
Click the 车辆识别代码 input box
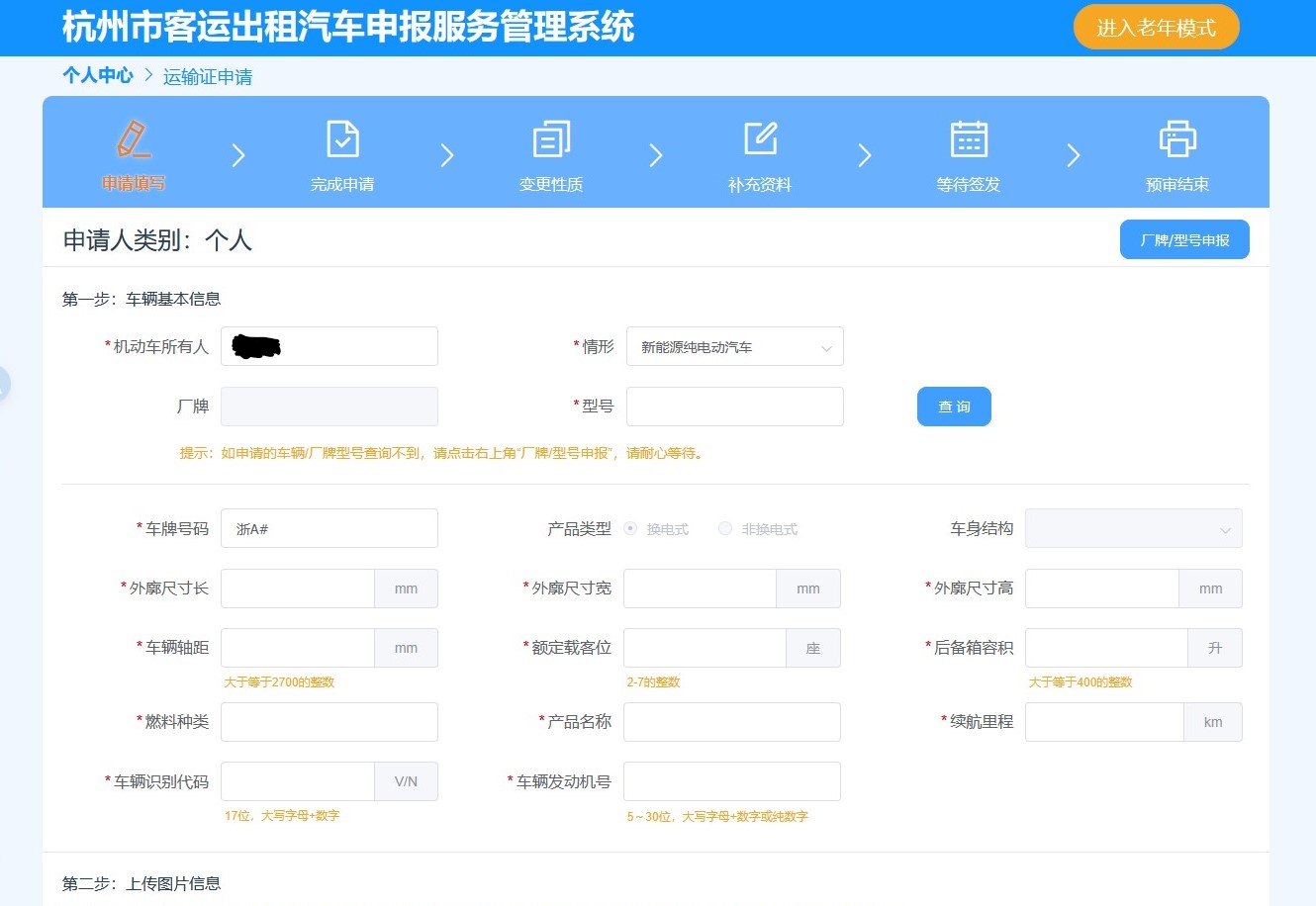tap(298, 781)
